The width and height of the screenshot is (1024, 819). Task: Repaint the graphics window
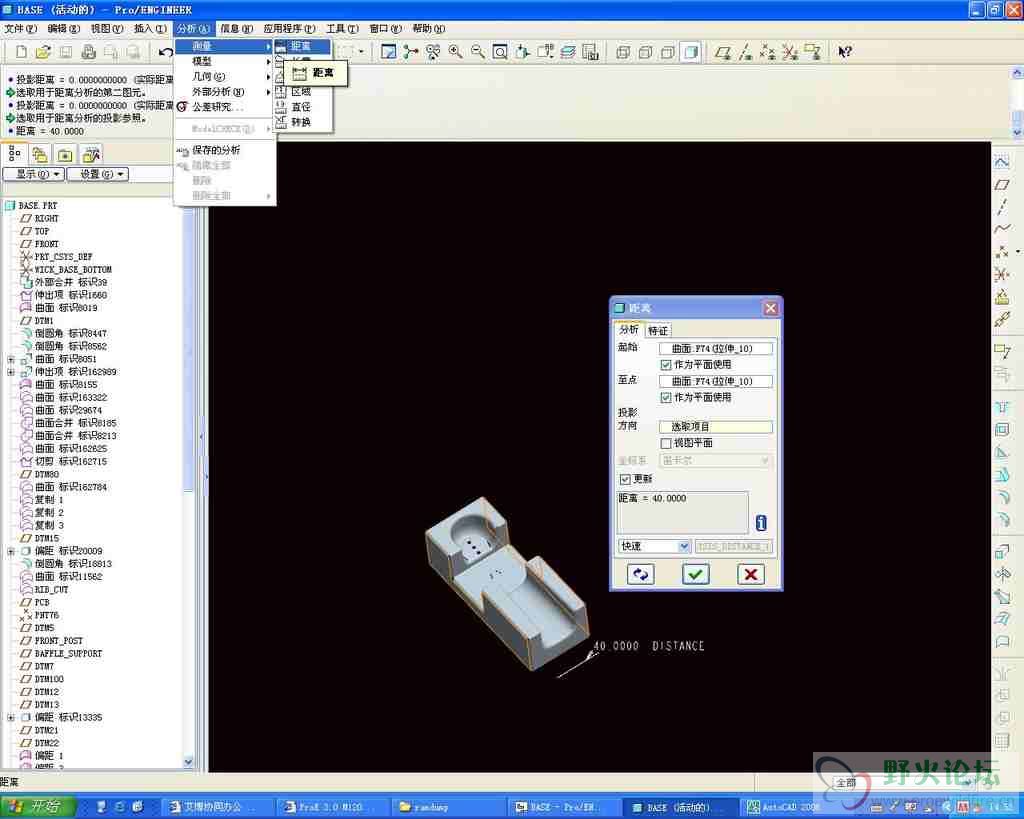pos(389,52)
